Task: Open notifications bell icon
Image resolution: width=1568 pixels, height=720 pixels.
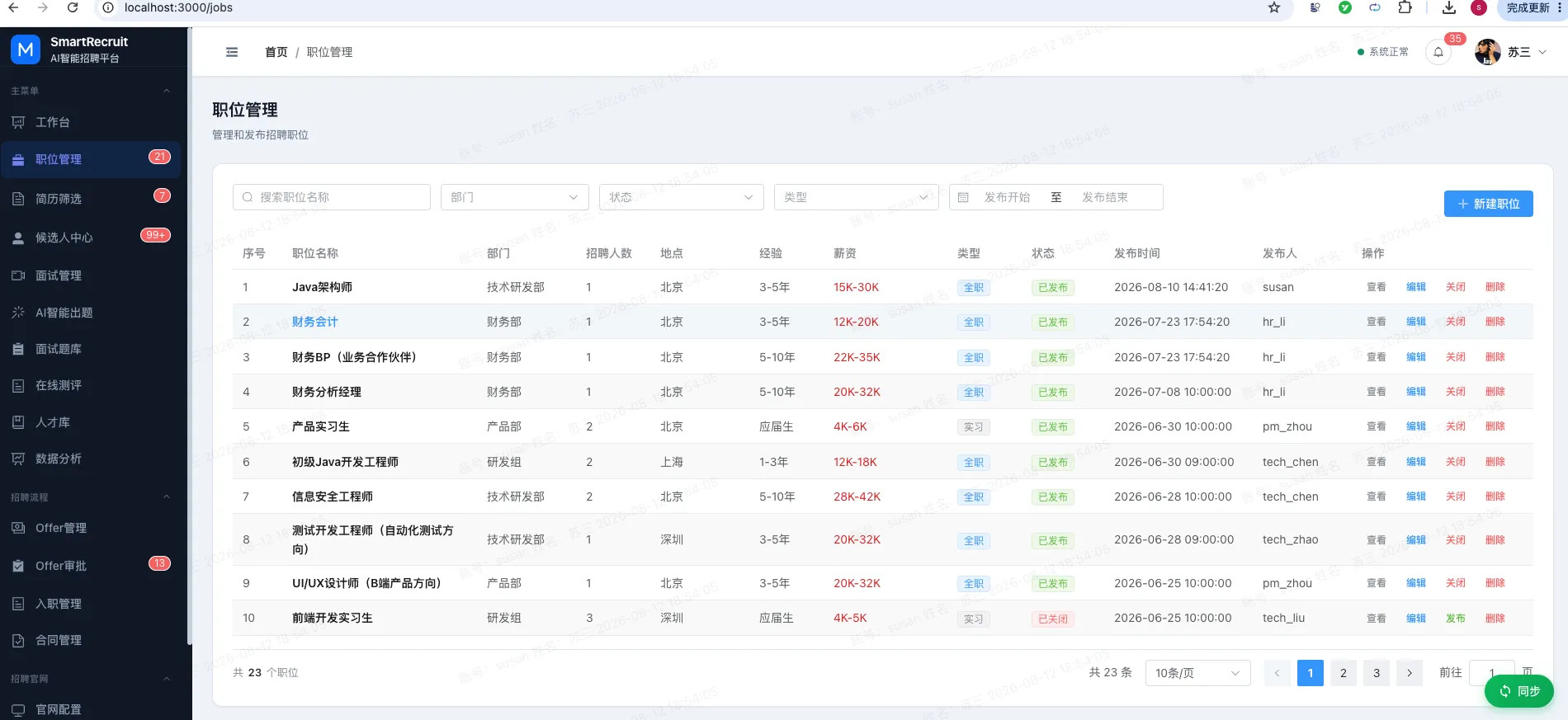Action: point(1438,52)
